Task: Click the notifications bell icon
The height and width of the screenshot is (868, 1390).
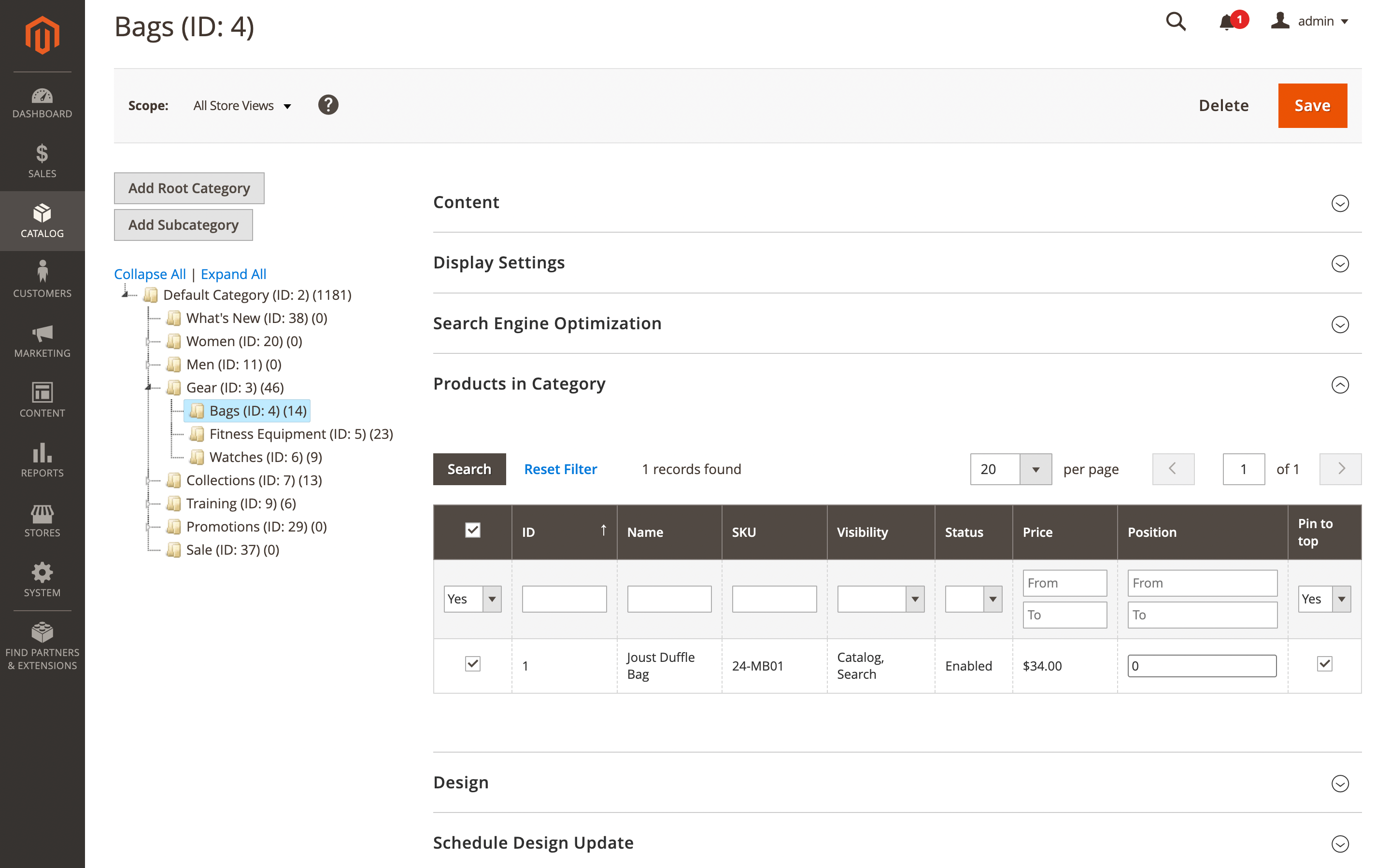Action: (1226, 22)
